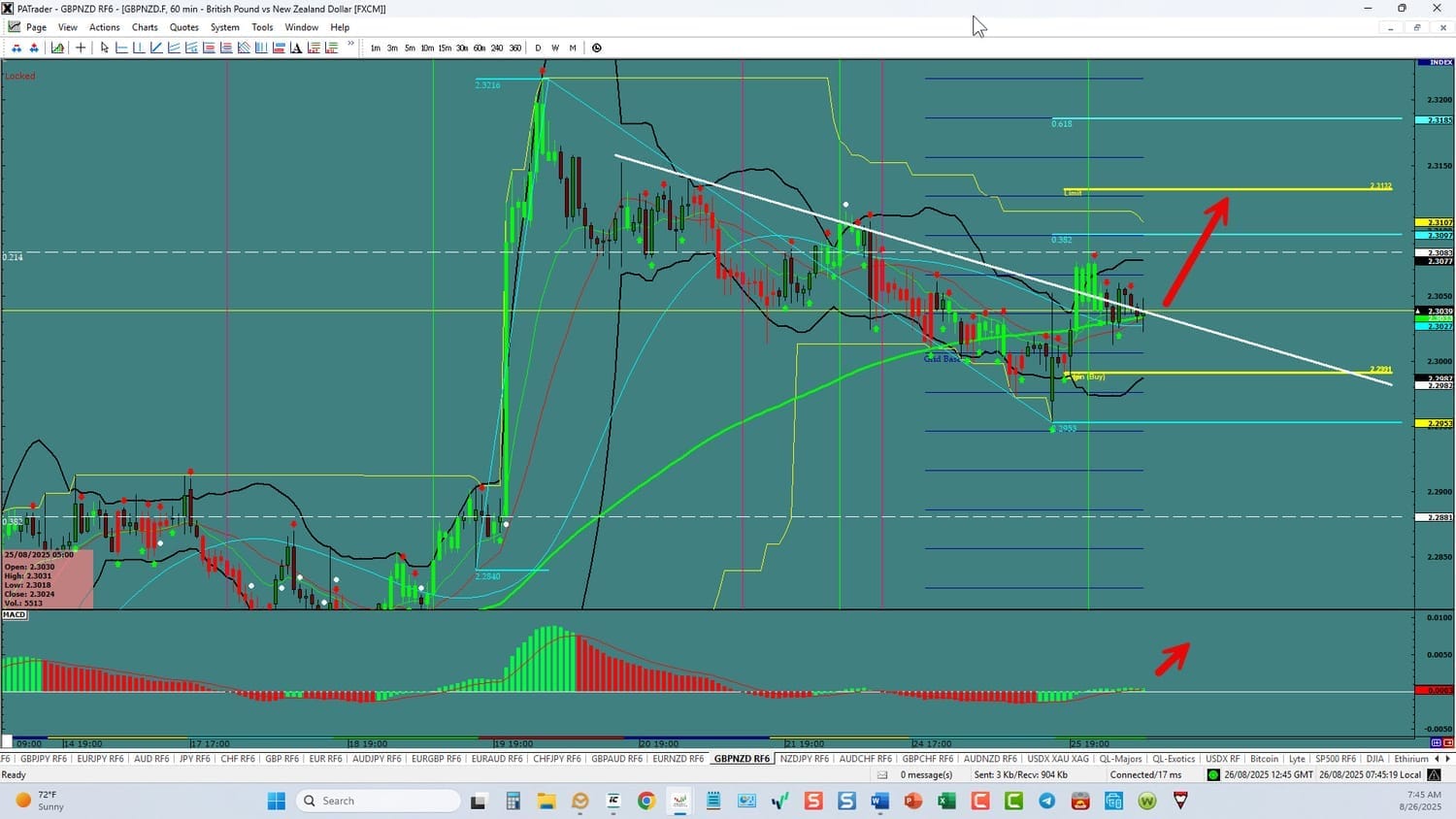1456x819 pixels.
Task: Click the 2.3132 price tag on chart
Action: point(1380,185)
